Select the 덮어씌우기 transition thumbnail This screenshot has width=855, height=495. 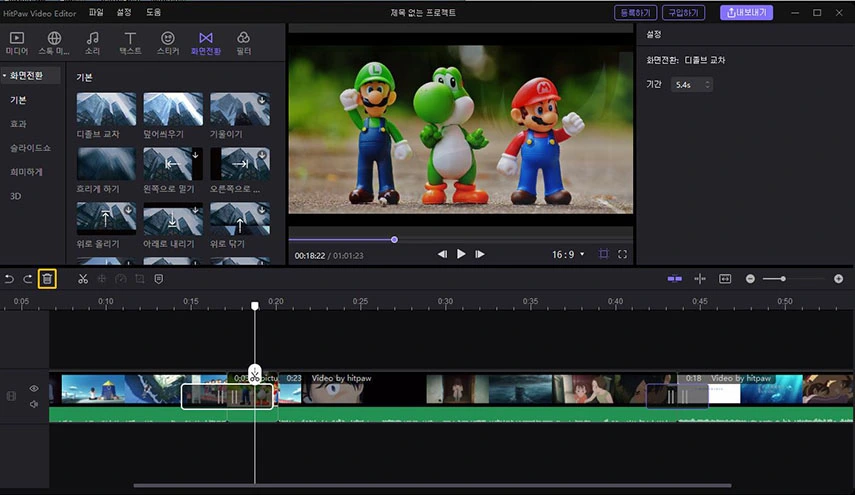[x=173, y=108]
